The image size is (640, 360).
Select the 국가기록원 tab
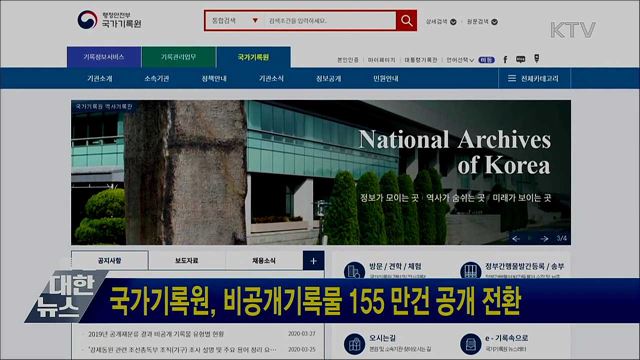click(253, 57)
